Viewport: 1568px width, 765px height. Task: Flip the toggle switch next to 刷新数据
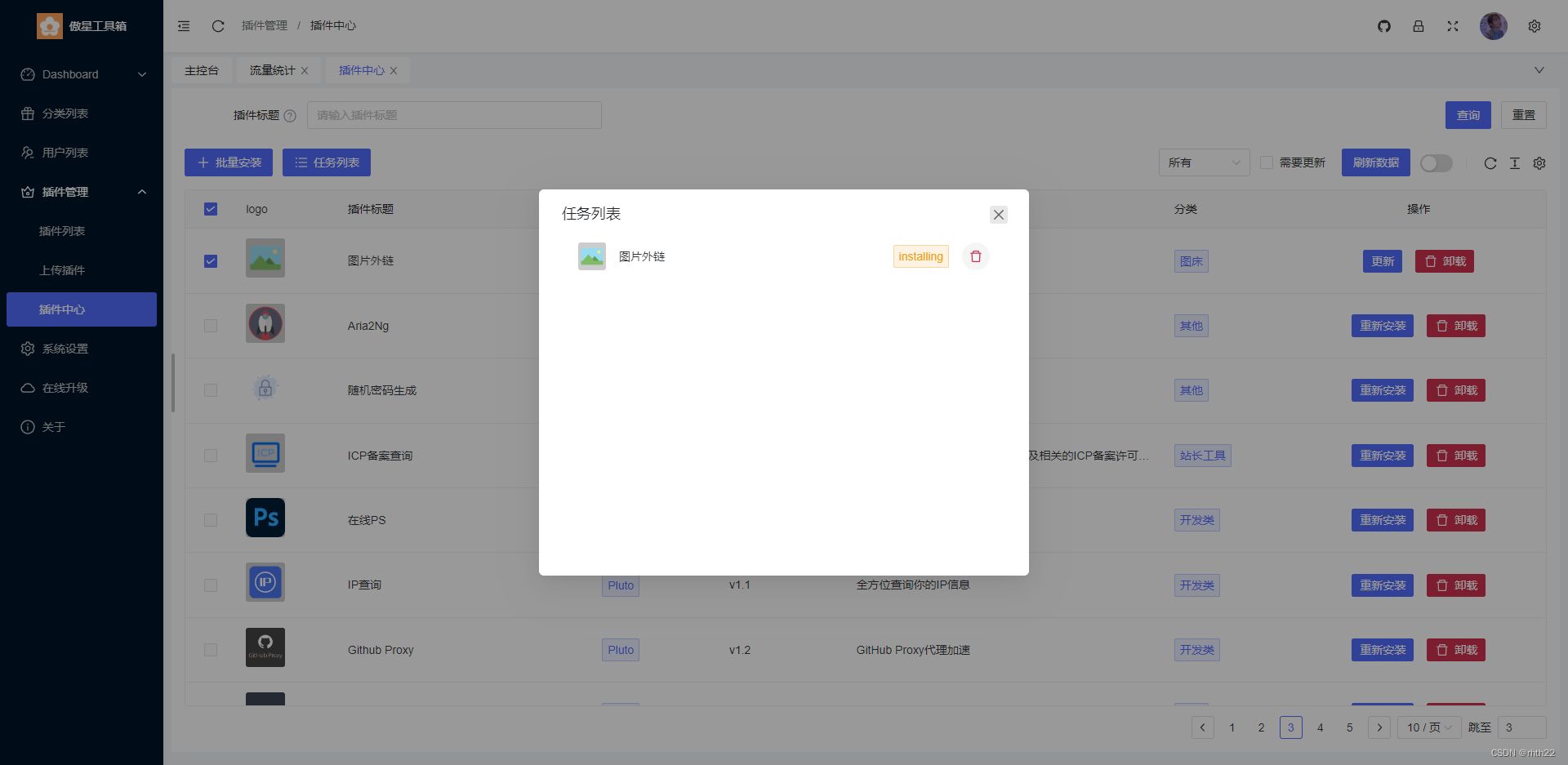point(1436,163)
